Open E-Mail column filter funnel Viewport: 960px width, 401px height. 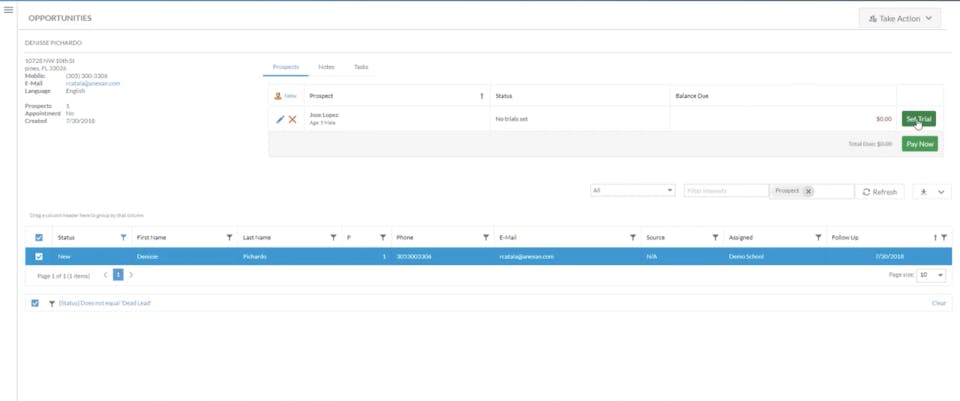click(632, 238)
